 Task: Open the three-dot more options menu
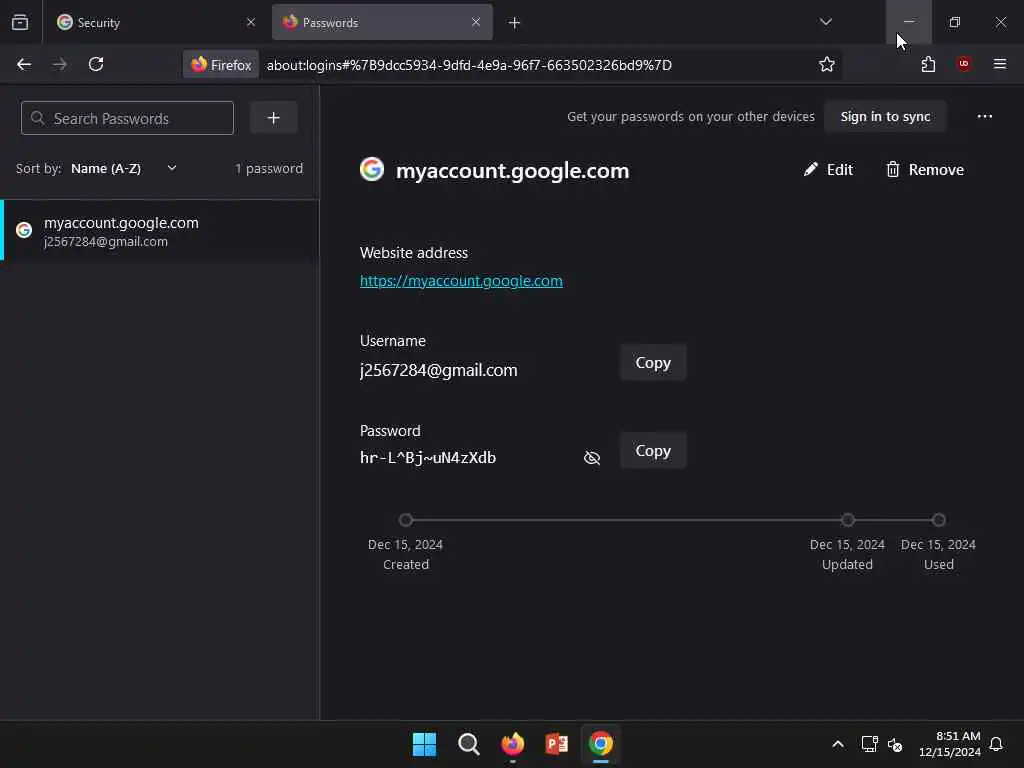[x=984, y=117]
